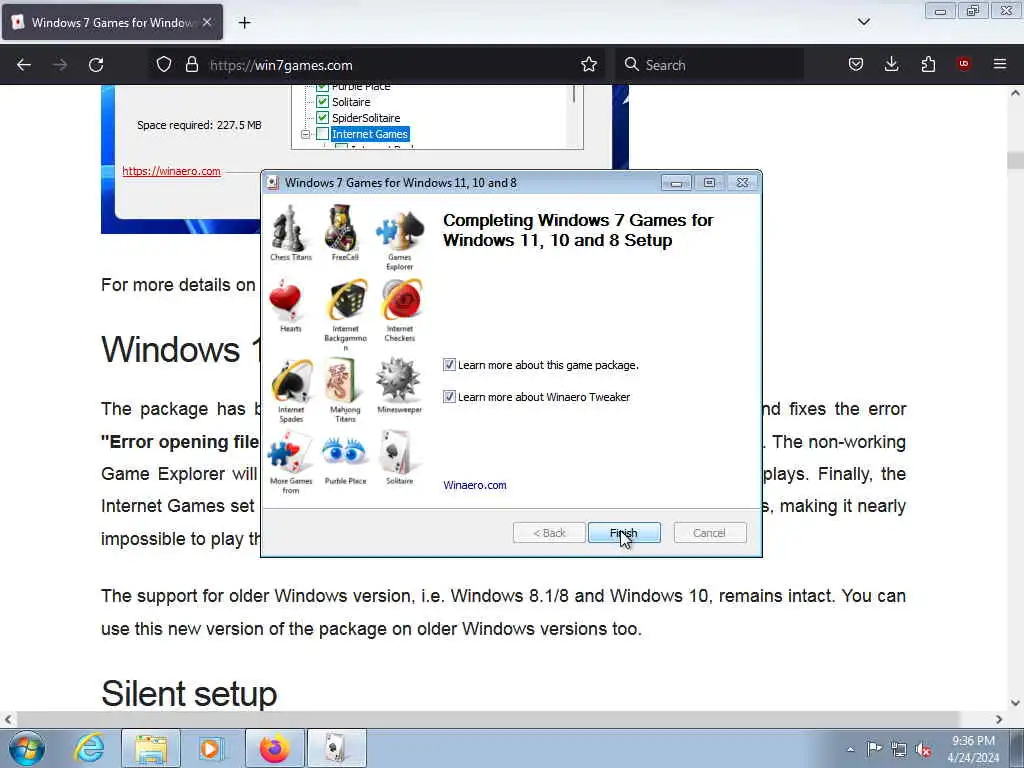This screenshot has width=1024, height=768.
Task: Launch Internet Explorer from the taskbar
Action: tap(89, 748)
